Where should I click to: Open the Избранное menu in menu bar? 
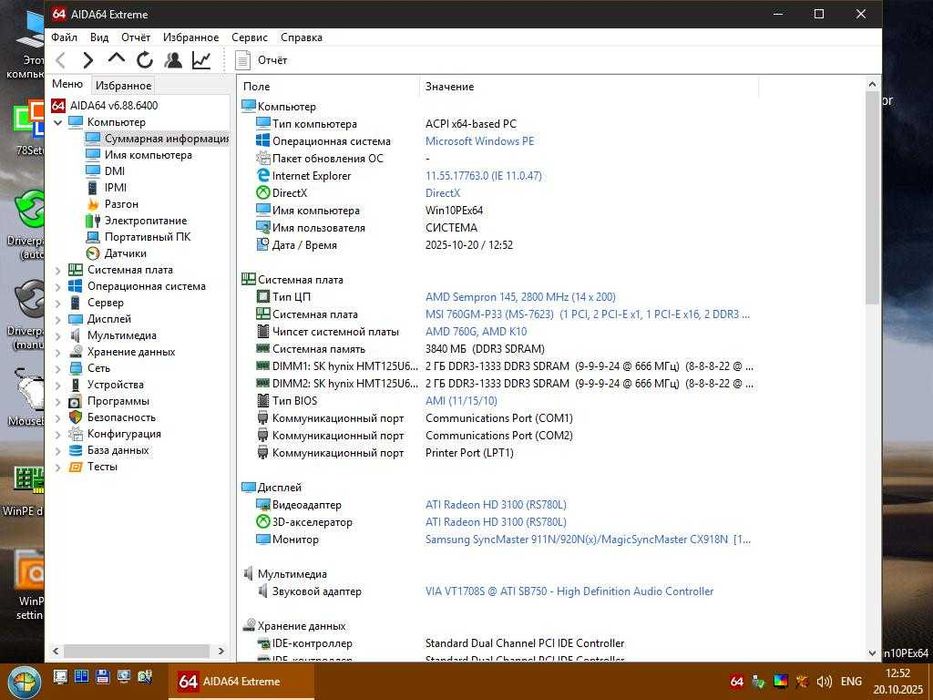(191, 37)
